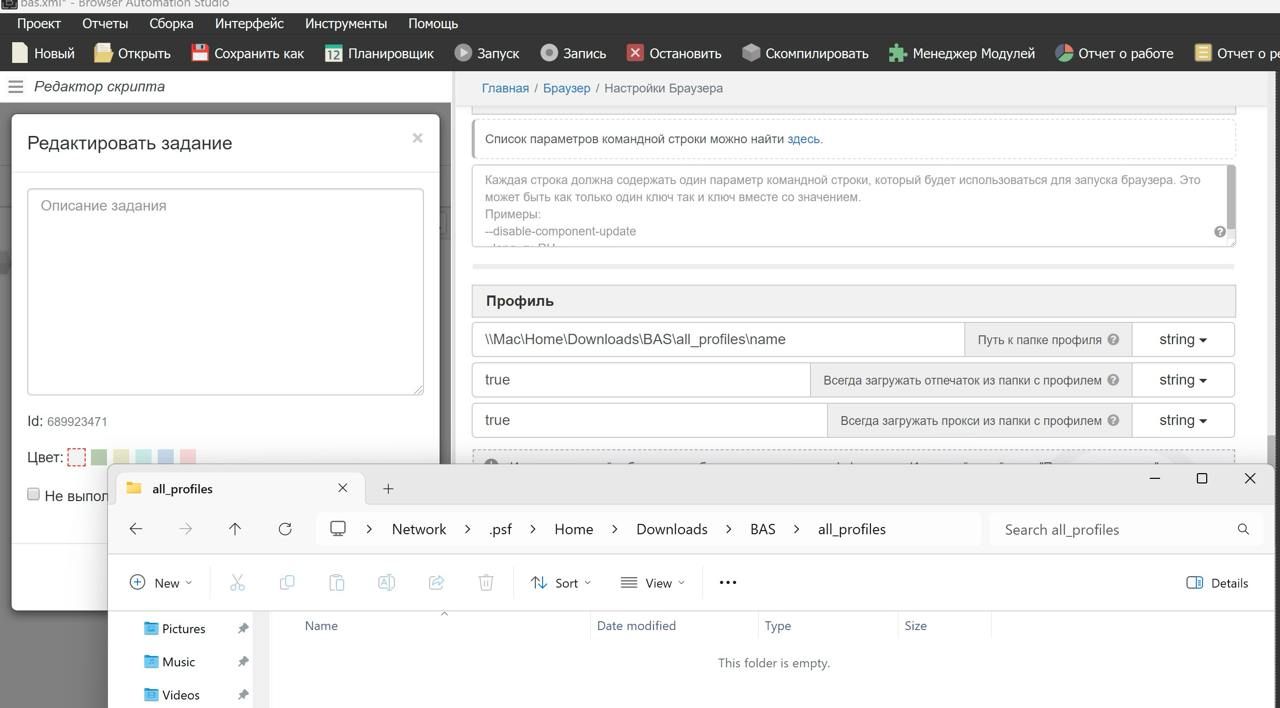Screen dimensions: 1280x708
Task: Click help icon next to Путь к папке профиля
Action: [x=1113, y=340]
